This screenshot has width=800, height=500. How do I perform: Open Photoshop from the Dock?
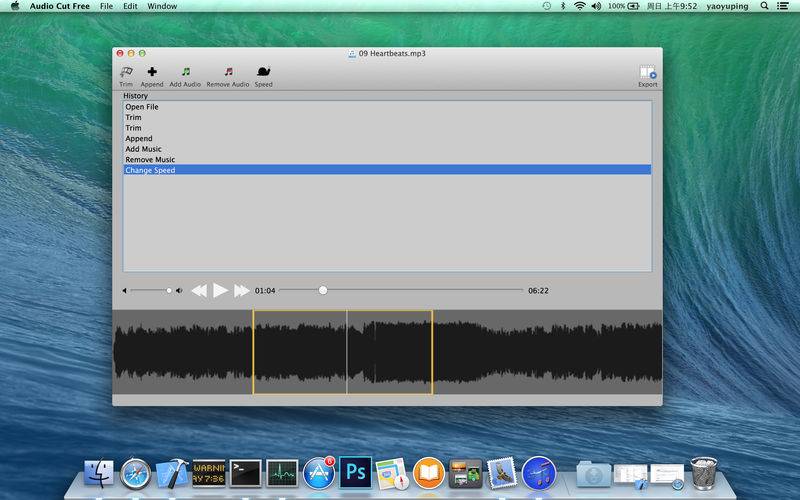355,471
